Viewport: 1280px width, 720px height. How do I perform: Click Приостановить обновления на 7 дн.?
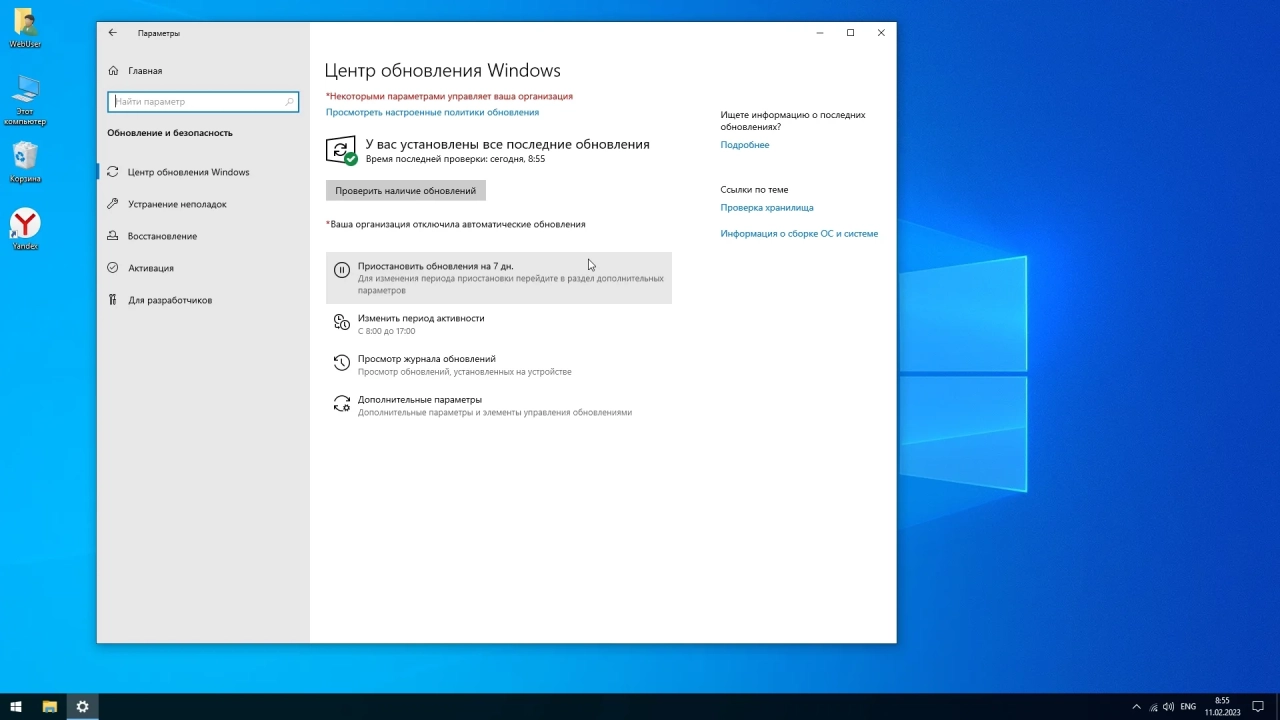coord(499,278)
